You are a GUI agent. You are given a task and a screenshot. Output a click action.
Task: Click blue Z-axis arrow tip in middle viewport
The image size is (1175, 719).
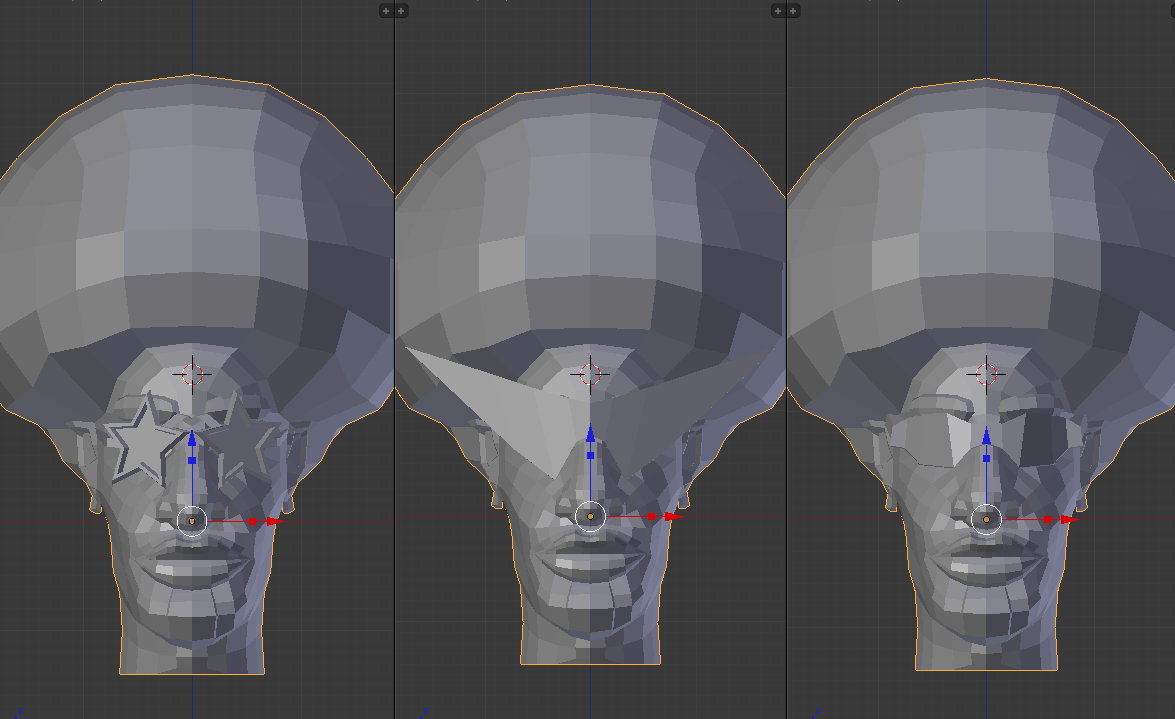point(590,431)
